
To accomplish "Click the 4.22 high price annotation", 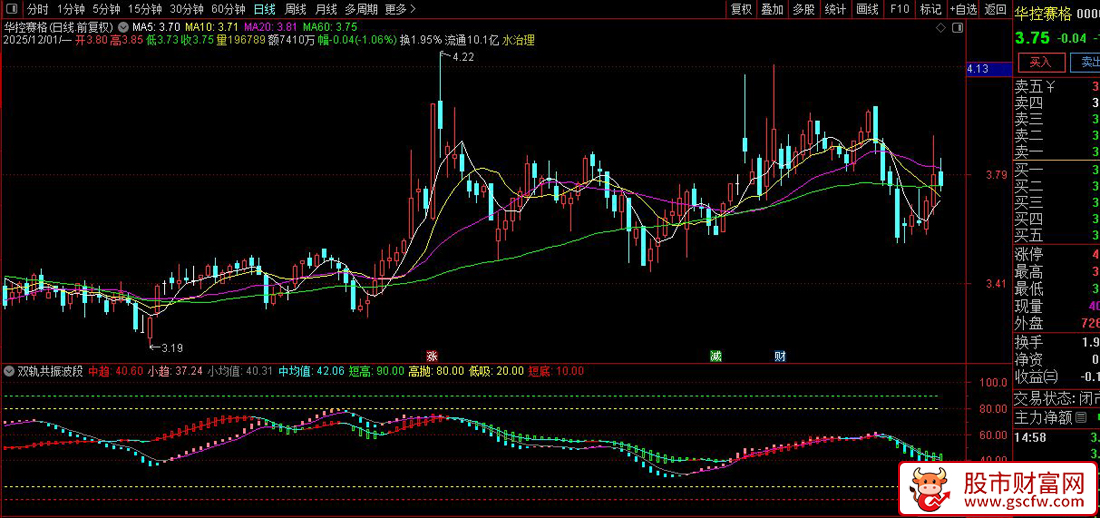I will (462, 58).
